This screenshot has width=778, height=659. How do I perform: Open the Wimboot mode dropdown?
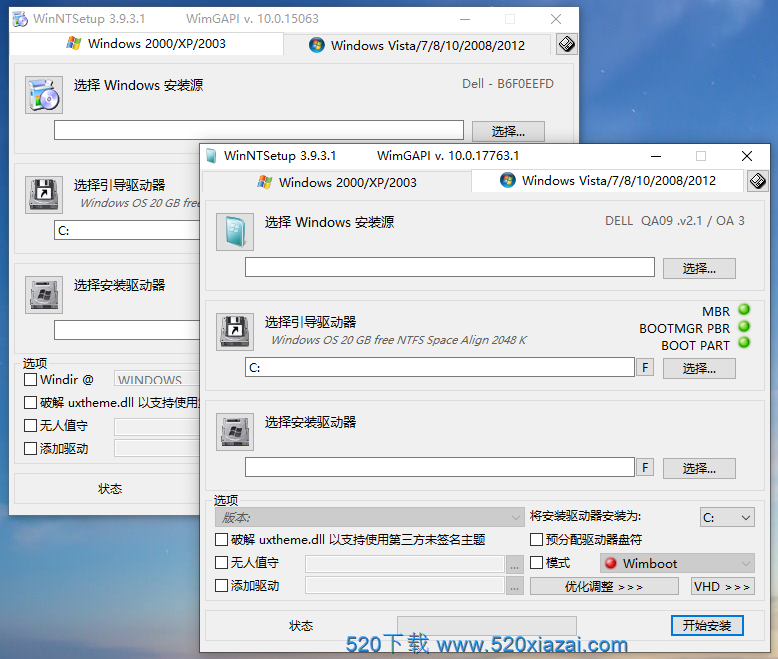[x=677, y=563]
